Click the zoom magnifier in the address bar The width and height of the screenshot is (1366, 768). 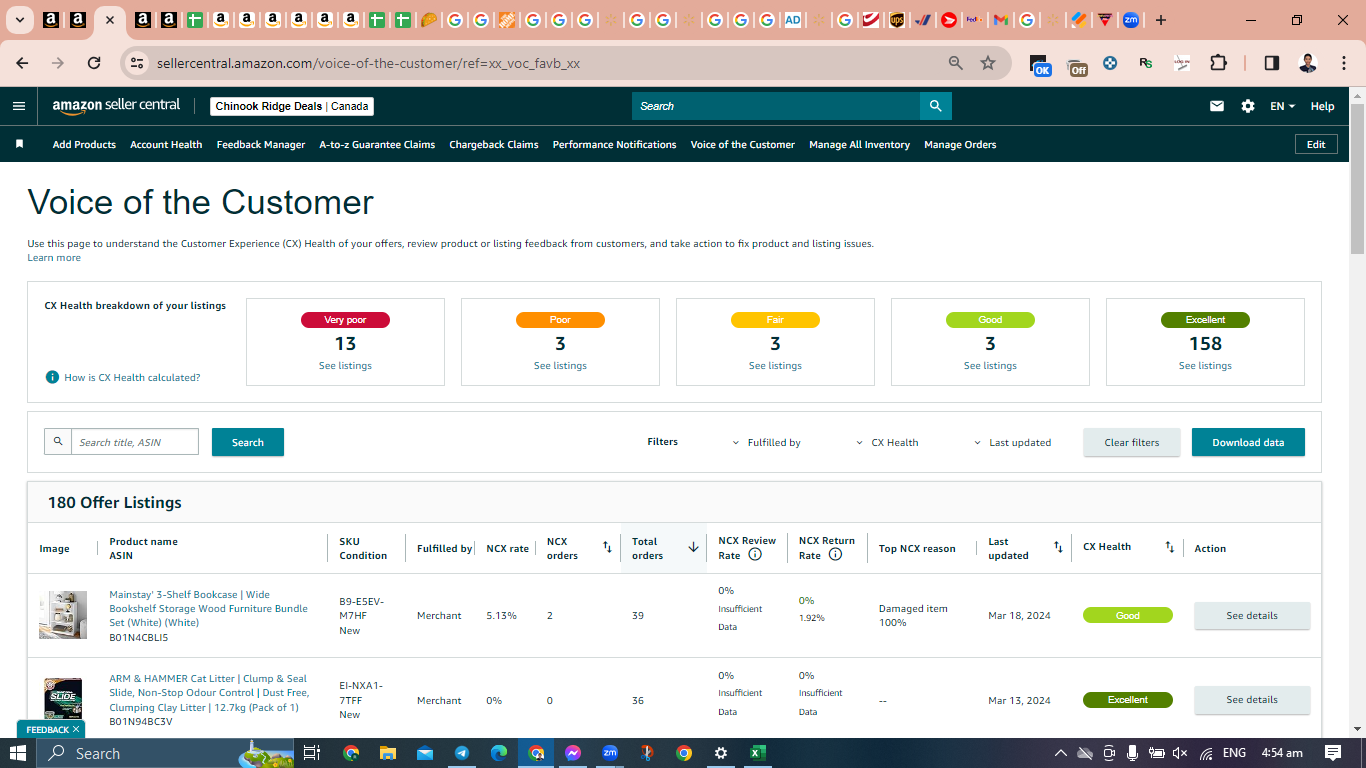tap(956, 63)
